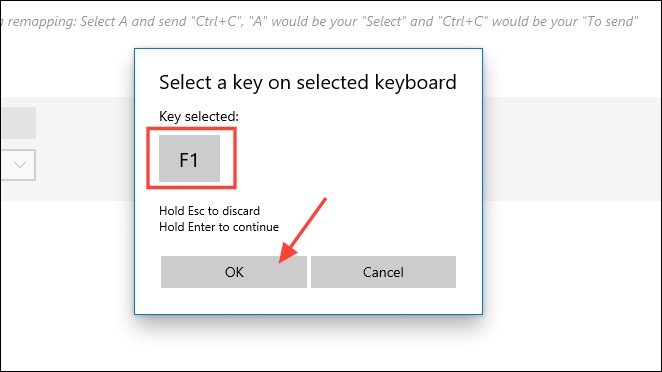Click the 'Key selected:' label
Viewport: 662px width, 372px height.
pyautogui.click(x=199, y=117)
